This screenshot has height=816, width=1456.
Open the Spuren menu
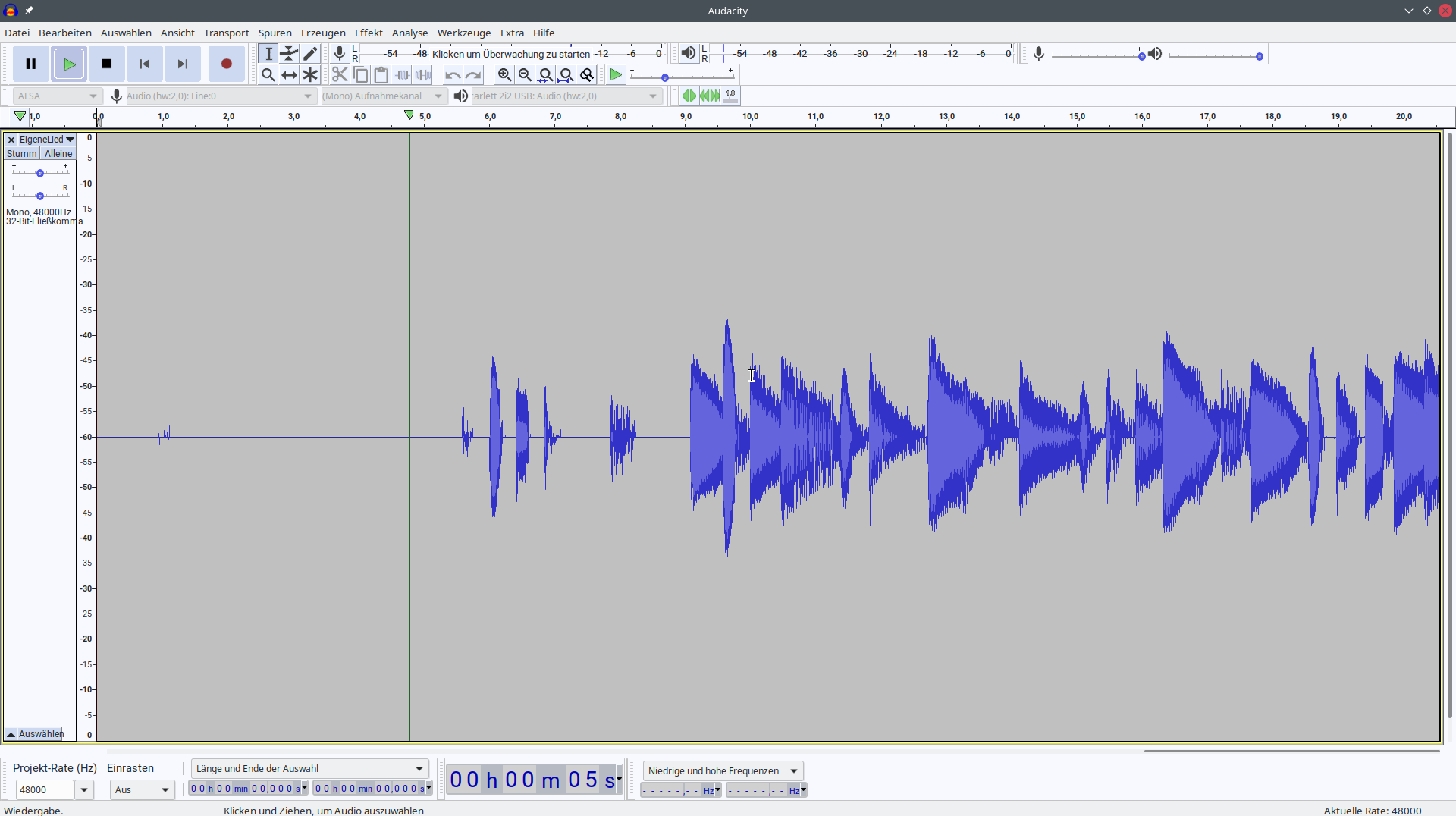tap(275, 33)
